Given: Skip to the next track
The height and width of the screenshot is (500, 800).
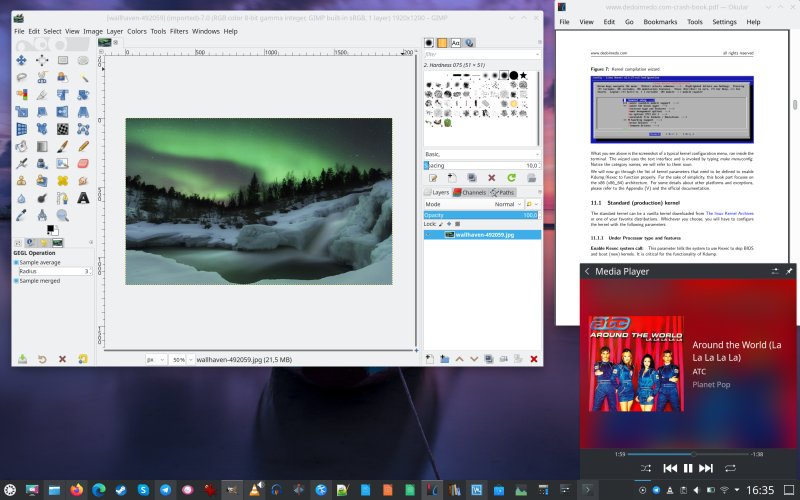Looking at the screenshot, I should [x=707, y=468].
